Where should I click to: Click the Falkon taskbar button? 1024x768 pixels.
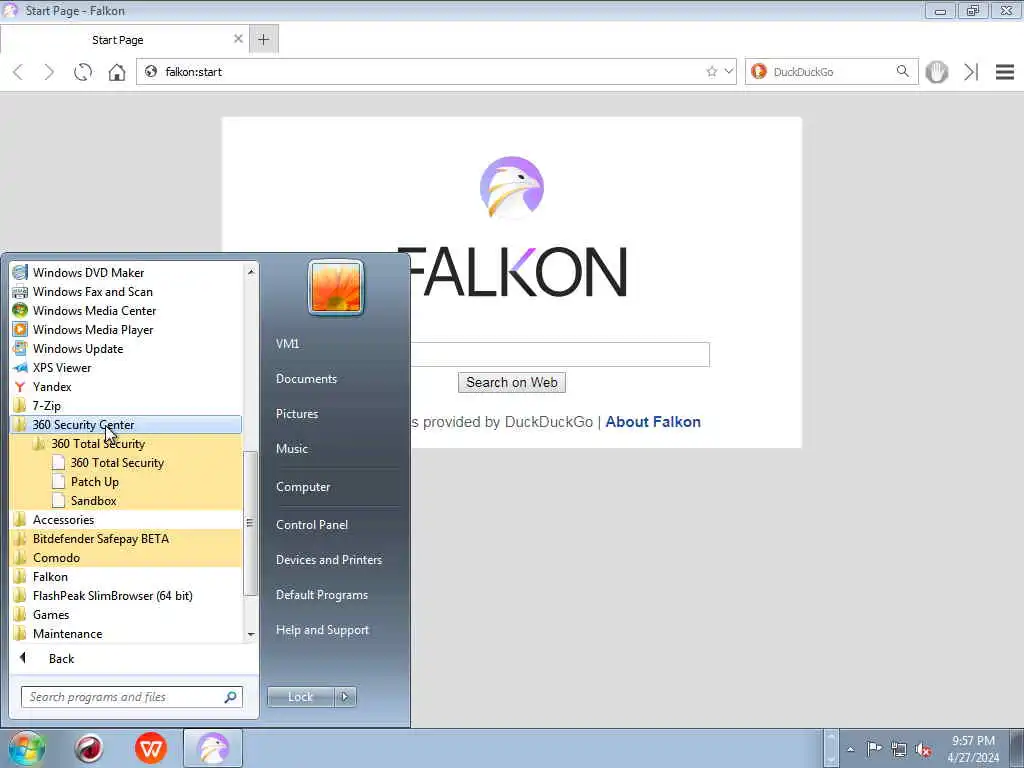point(213,748)
